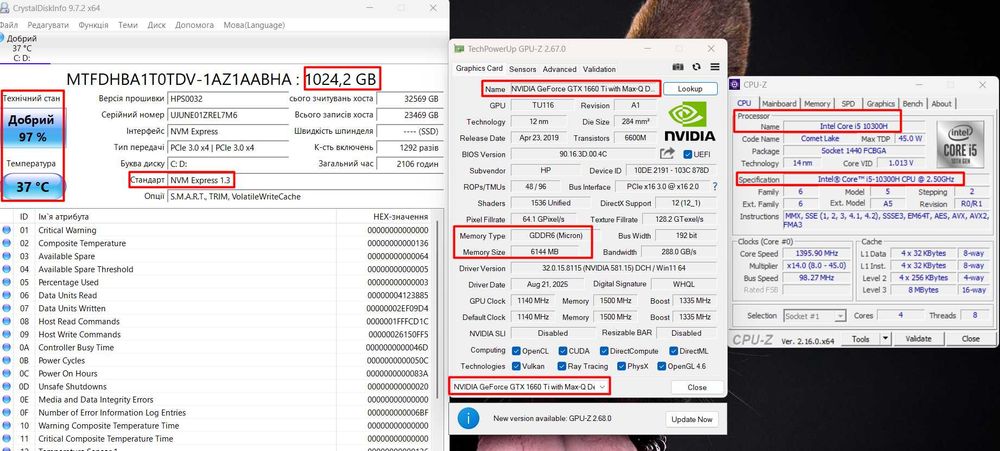This screenshot has width=1000, height=451.
Task: Switch to Validation tab in GPU-Z
Action: click(599, 69)
